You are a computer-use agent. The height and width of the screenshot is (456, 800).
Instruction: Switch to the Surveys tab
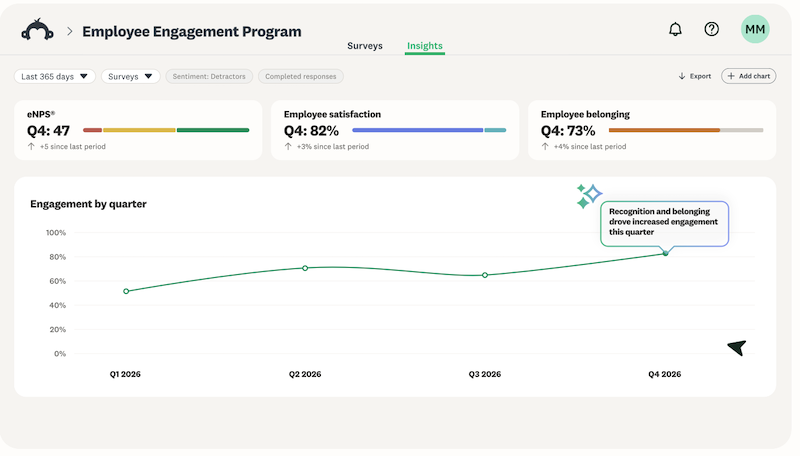[x=365, y=46]
